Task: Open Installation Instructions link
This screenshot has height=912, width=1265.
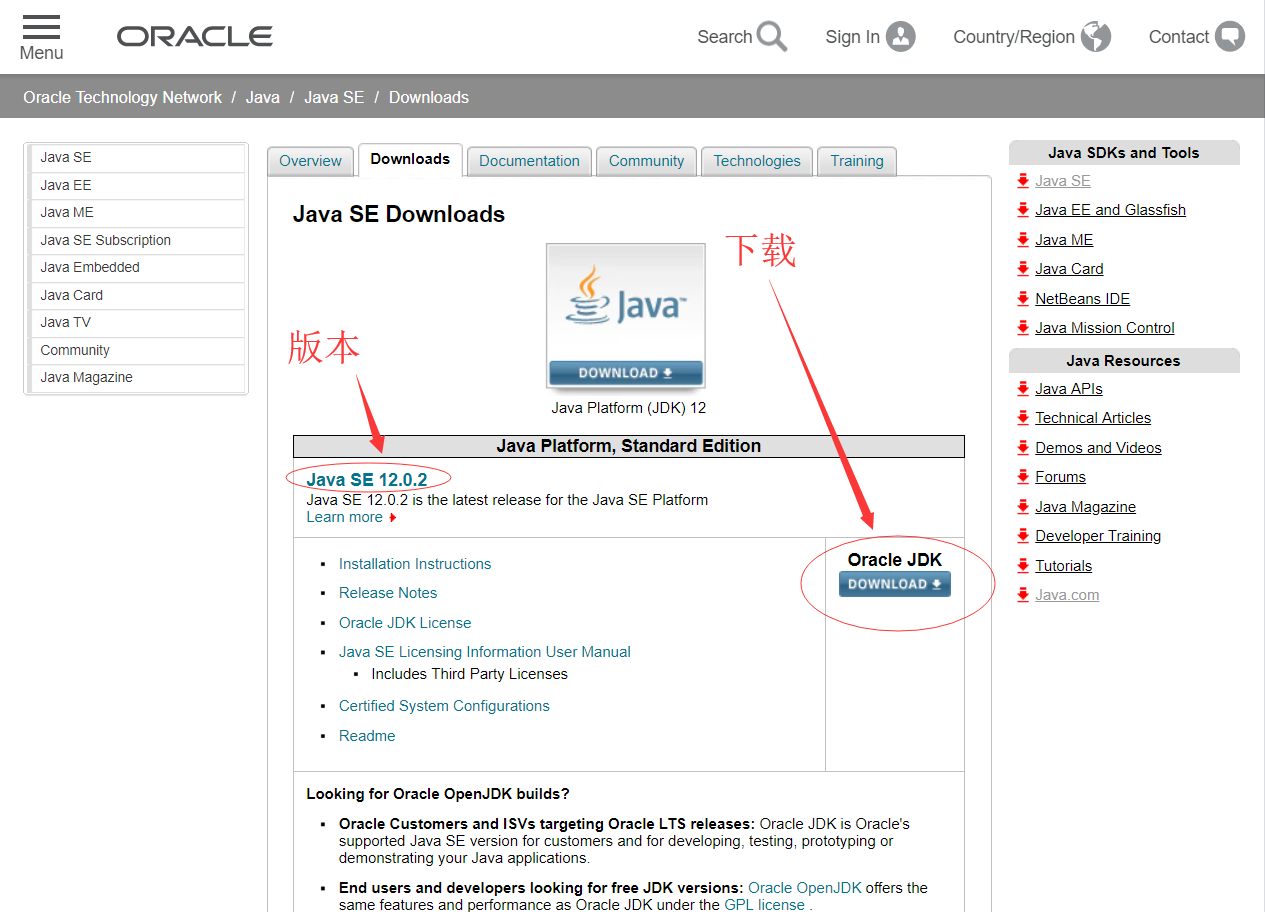Action: pyautogui.click(x=415, y=564)
